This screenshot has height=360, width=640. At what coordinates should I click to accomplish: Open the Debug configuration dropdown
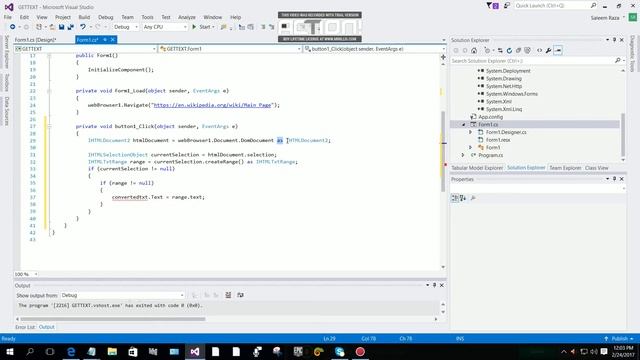click(x=126, y=27)
